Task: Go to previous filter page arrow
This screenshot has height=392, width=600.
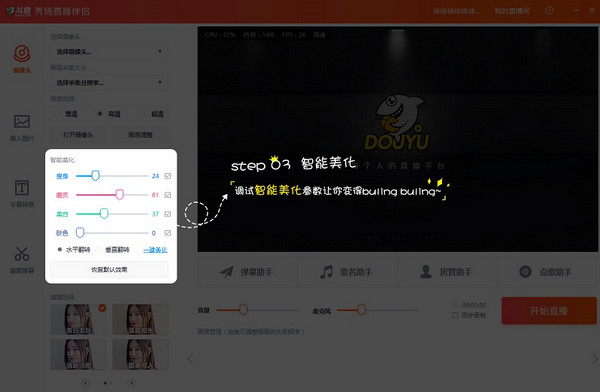Action: click(85, 383)
